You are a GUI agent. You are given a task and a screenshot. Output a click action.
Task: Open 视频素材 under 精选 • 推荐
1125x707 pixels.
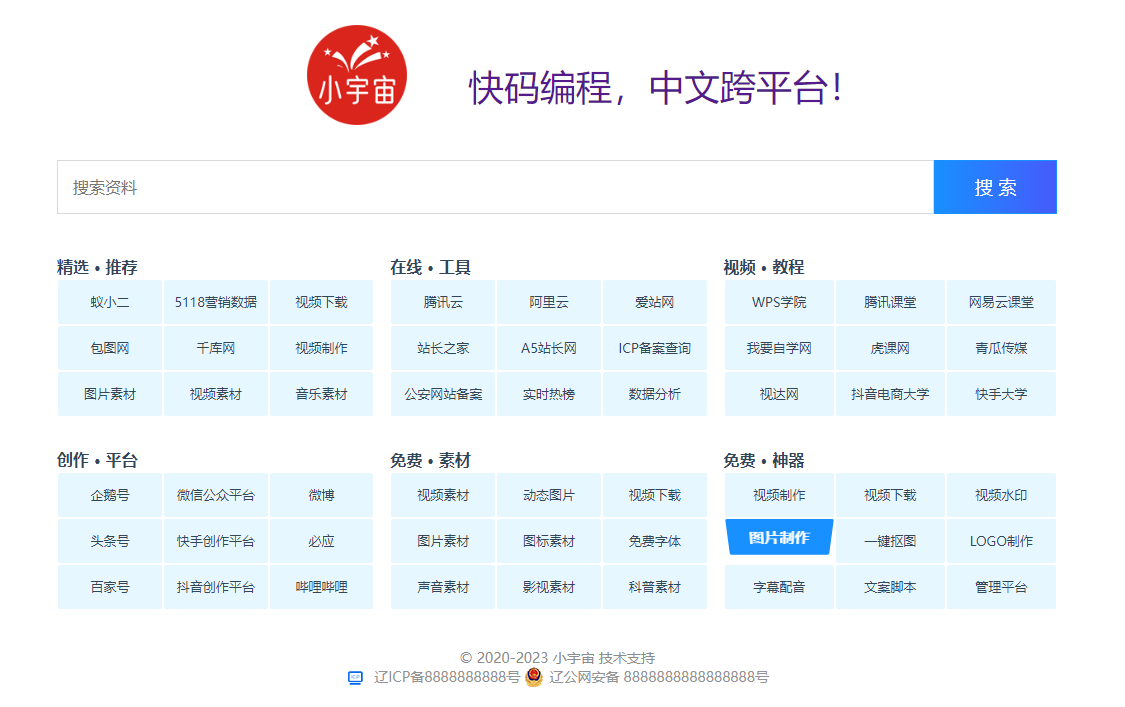click(x=216, y=394)
